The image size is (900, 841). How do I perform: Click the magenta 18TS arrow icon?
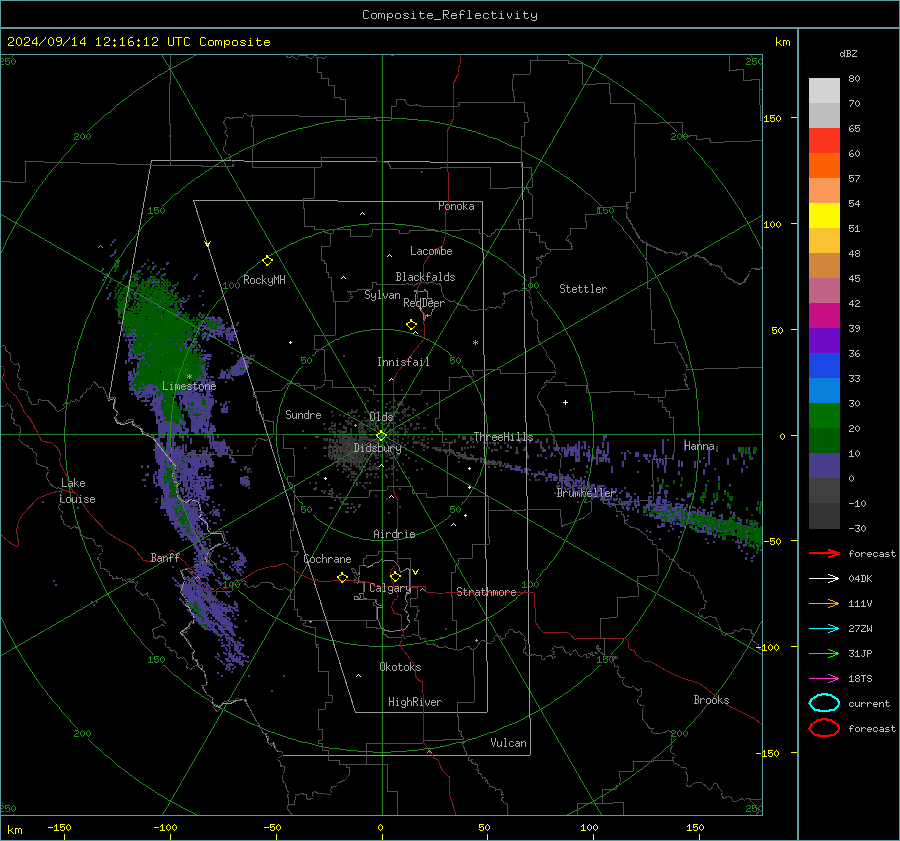[x=824, y=679]
